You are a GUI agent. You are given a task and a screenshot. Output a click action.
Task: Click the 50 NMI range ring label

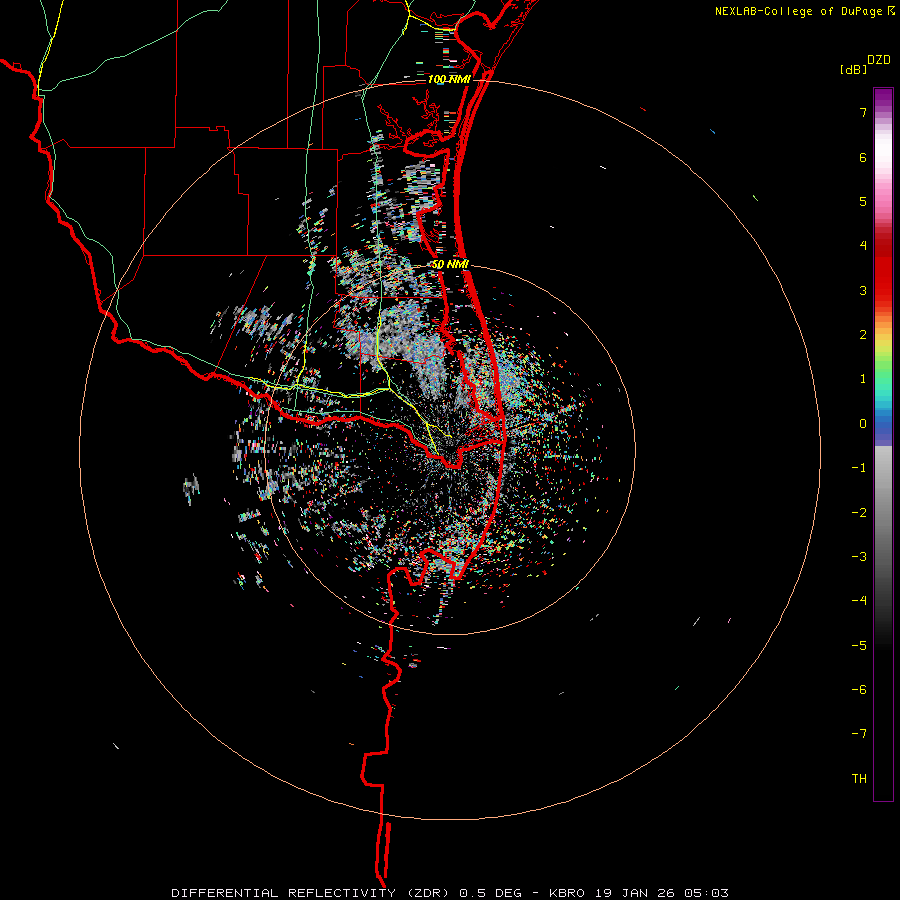click(450, 265)
